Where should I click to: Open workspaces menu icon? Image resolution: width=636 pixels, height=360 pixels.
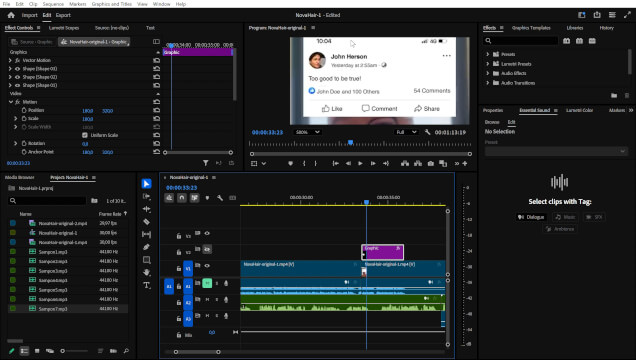[x=612, y=15]
